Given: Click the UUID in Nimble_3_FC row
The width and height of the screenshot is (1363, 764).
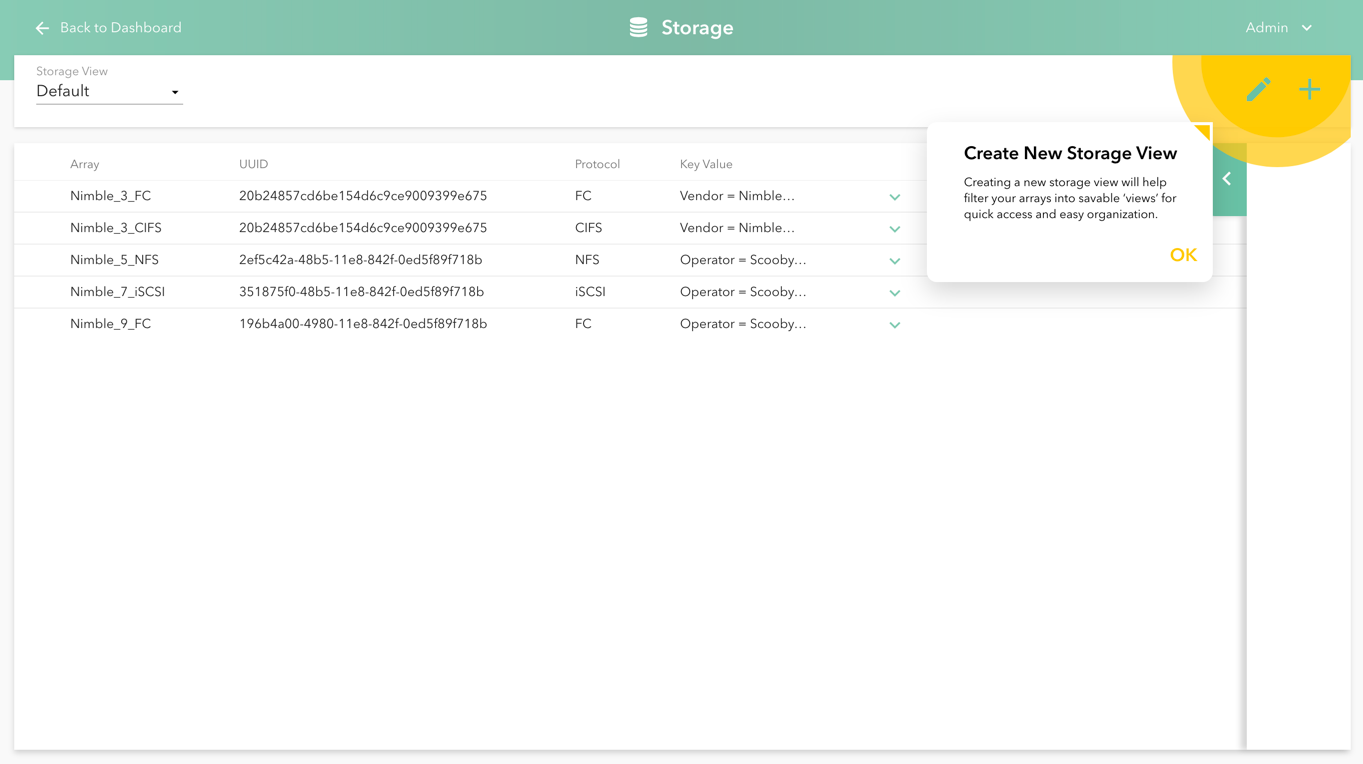Looking at the screenshot, I should click(x=363, y=196).
